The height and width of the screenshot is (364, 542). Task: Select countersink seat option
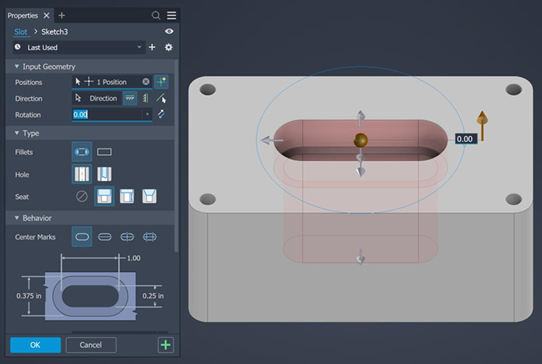[x=149, y=196]
